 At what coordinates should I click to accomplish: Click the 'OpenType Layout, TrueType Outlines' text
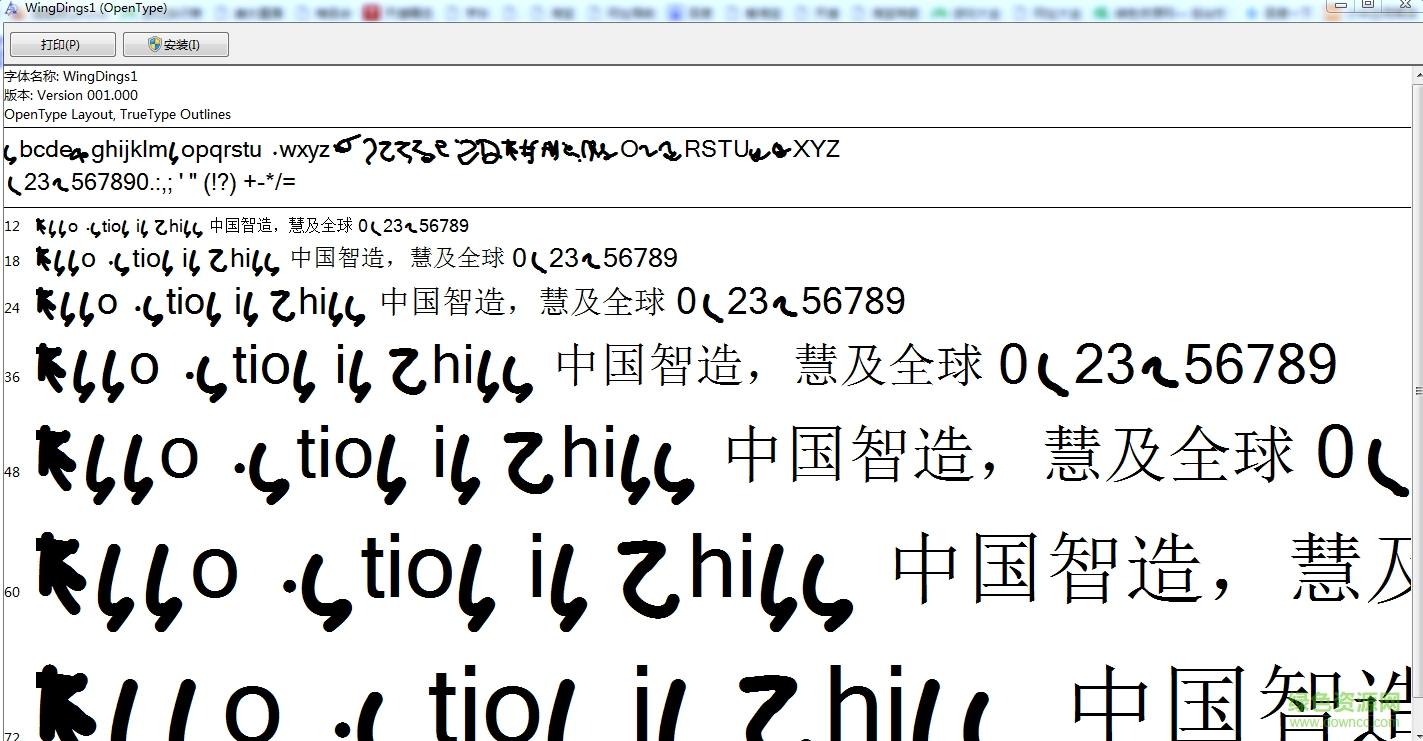click(x=117, y=114)
